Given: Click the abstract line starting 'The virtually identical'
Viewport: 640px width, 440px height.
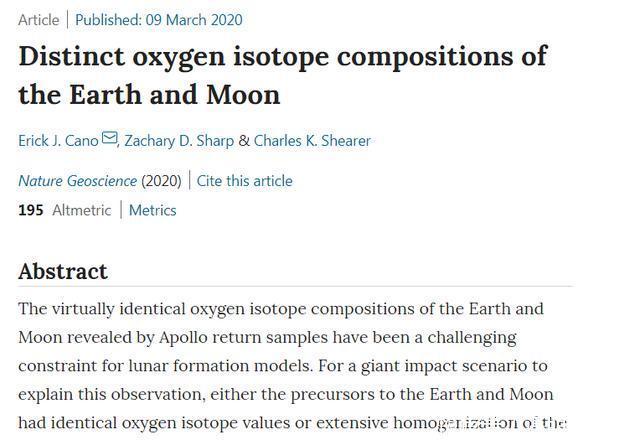Looking at the screenshot, I should click(281, 308).
